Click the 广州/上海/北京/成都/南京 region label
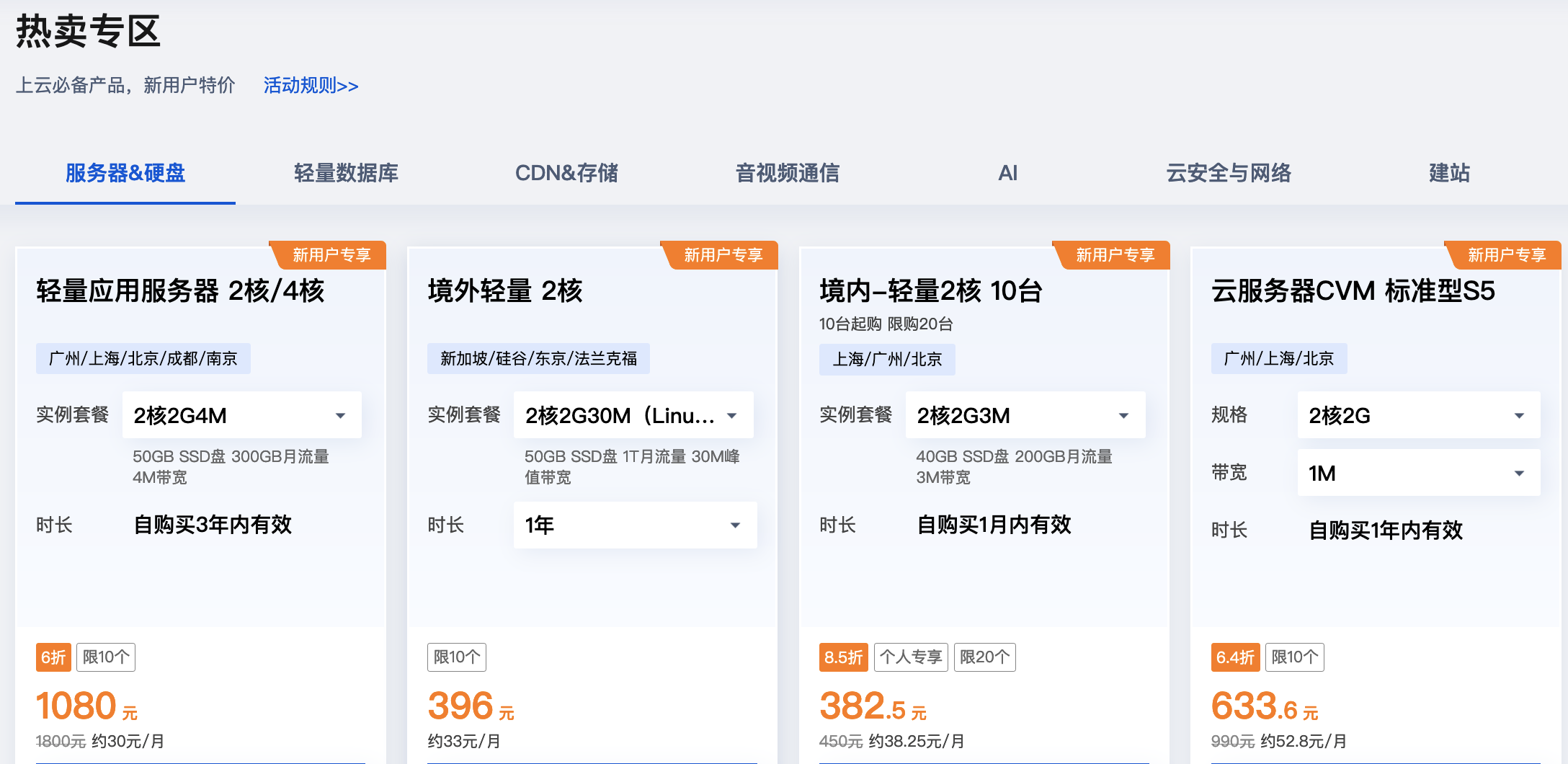 143,358
